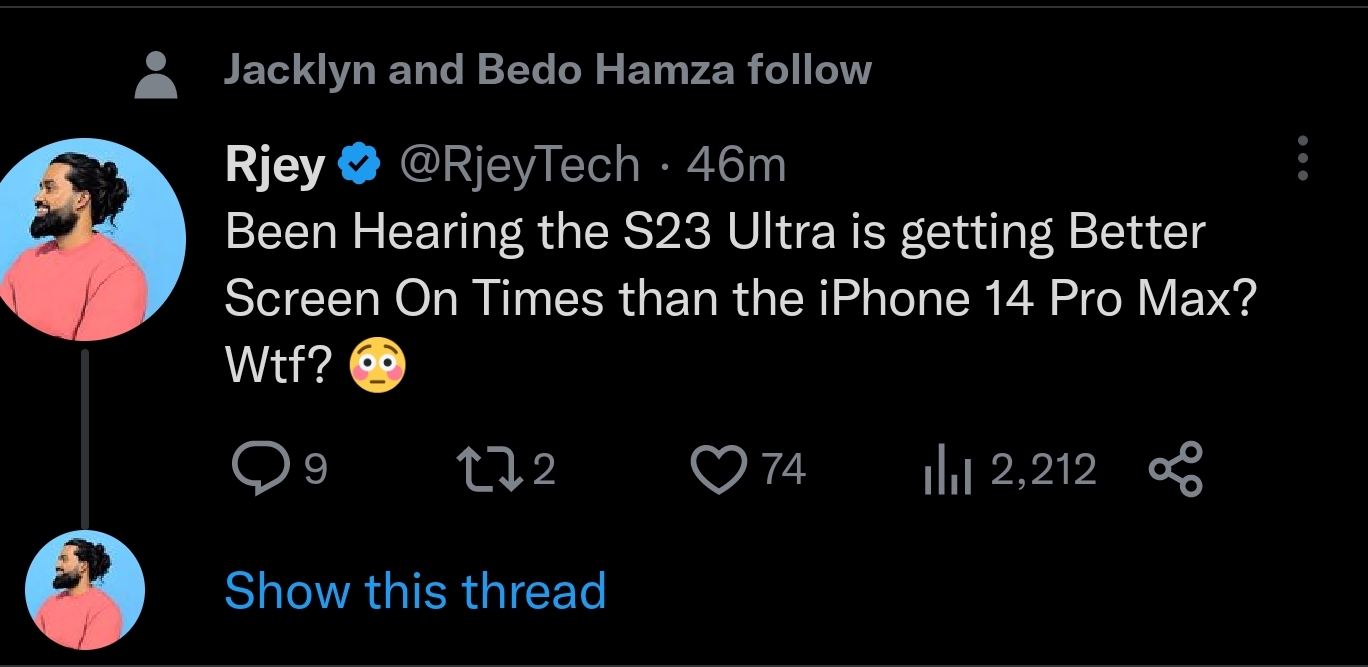The width and height of the screenshot is (1368, 667).
Task: Click the gray person icon above the tweet
Action: tap(156, 75)
